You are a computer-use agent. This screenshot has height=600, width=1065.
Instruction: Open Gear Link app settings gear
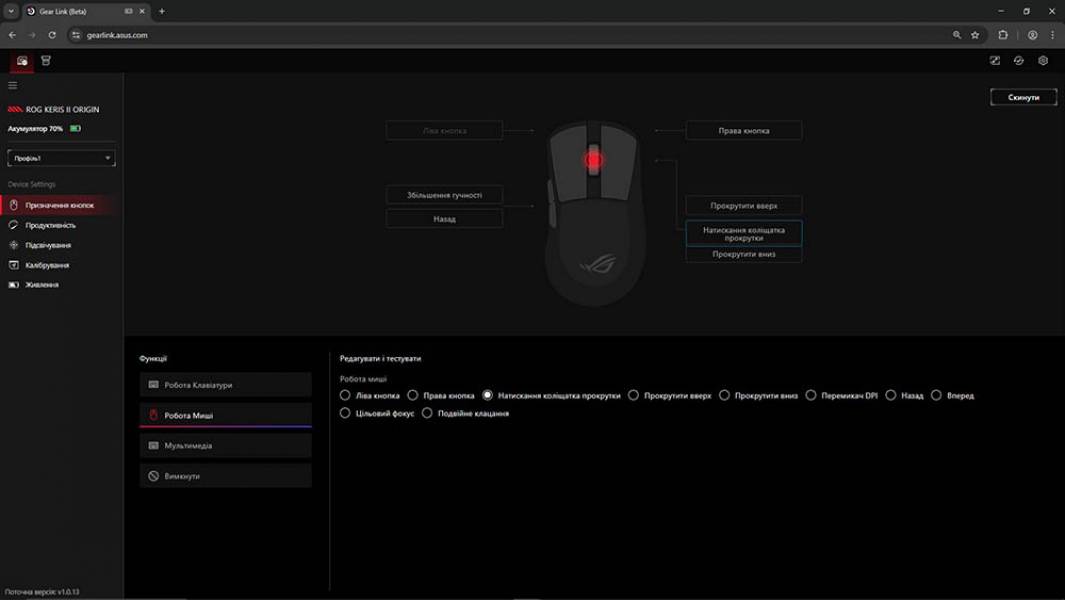1042,60
